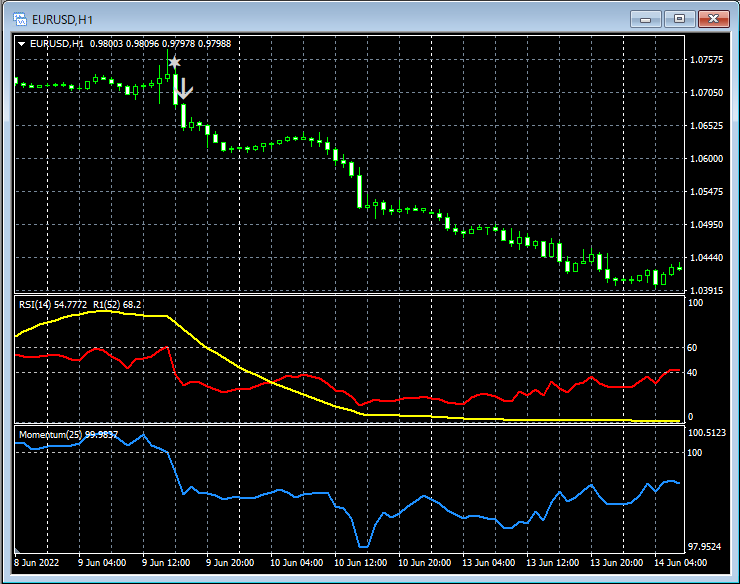Maximize the EURUSD,H1 chart window
This screenshot has width=740, height=584.
click(x=680, y=18)
